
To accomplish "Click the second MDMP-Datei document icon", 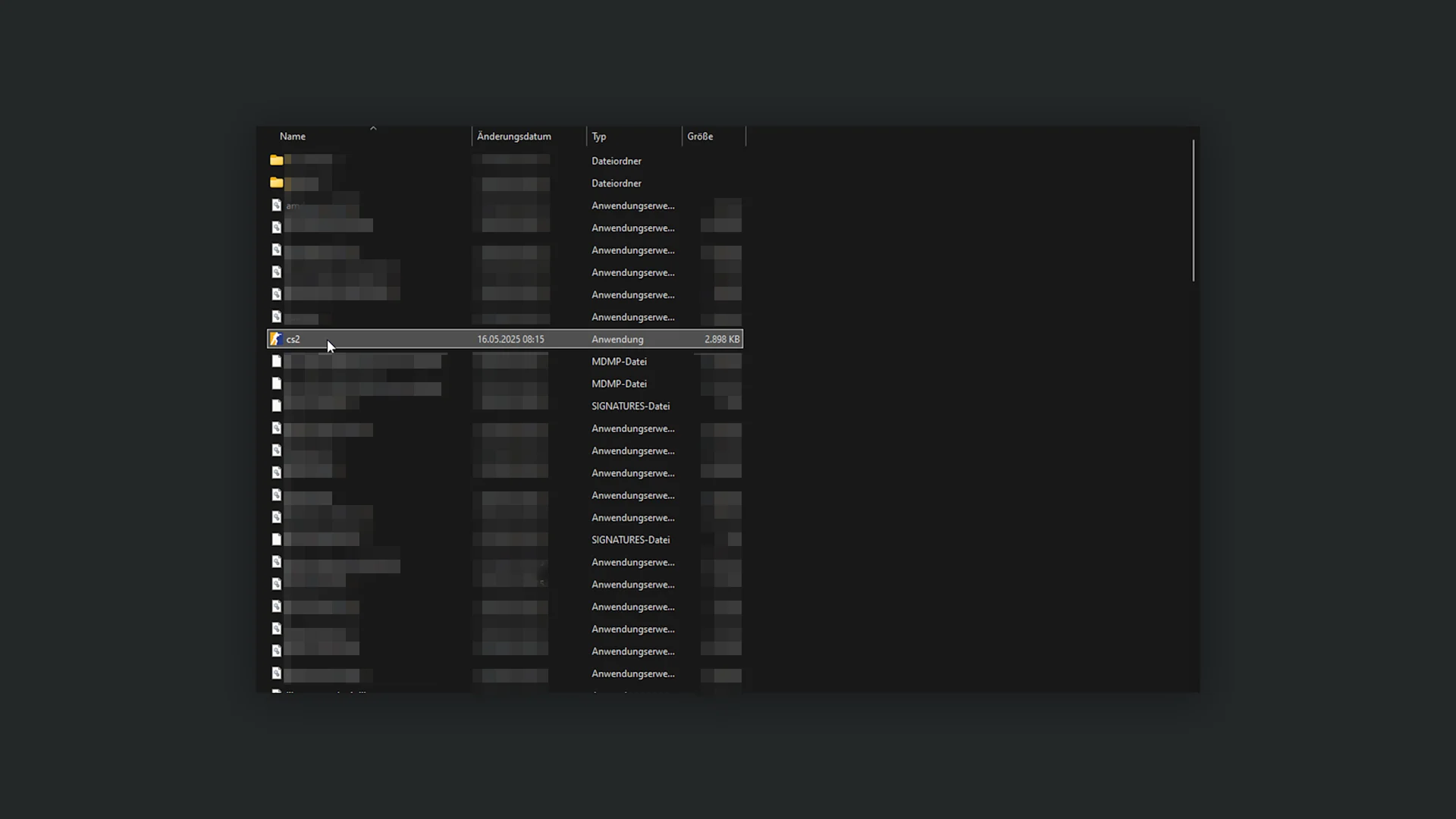I will 277,383.
